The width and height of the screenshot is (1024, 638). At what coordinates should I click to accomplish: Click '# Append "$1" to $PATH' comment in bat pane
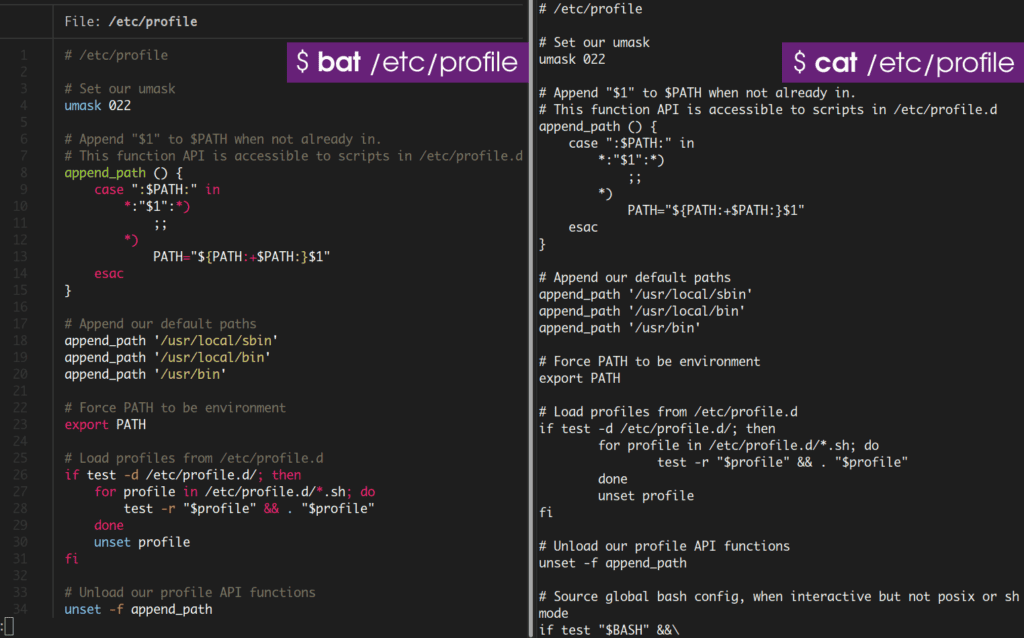coord(222,139)
